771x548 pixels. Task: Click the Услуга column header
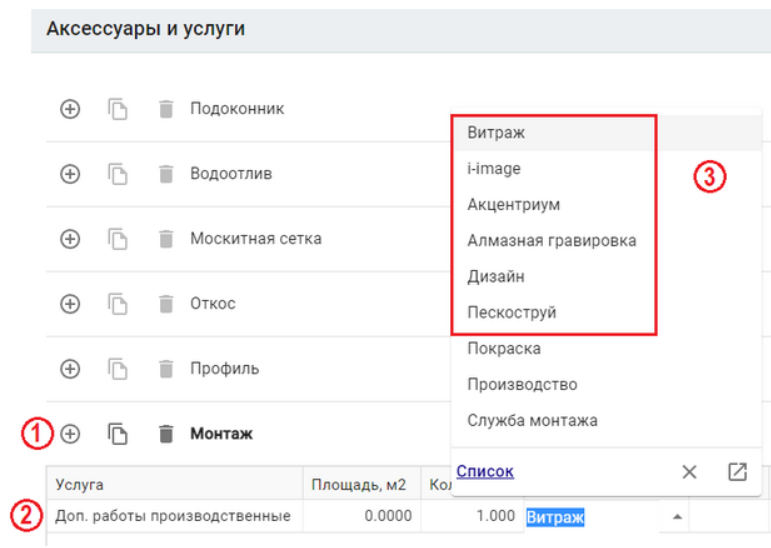tap(175, 484)
